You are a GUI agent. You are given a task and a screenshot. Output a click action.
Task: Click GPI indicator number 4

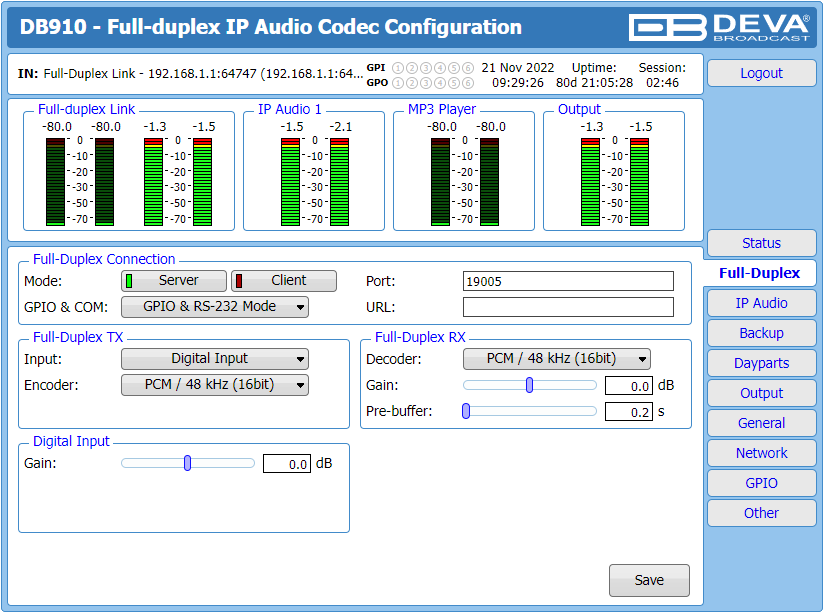point(440,68)
